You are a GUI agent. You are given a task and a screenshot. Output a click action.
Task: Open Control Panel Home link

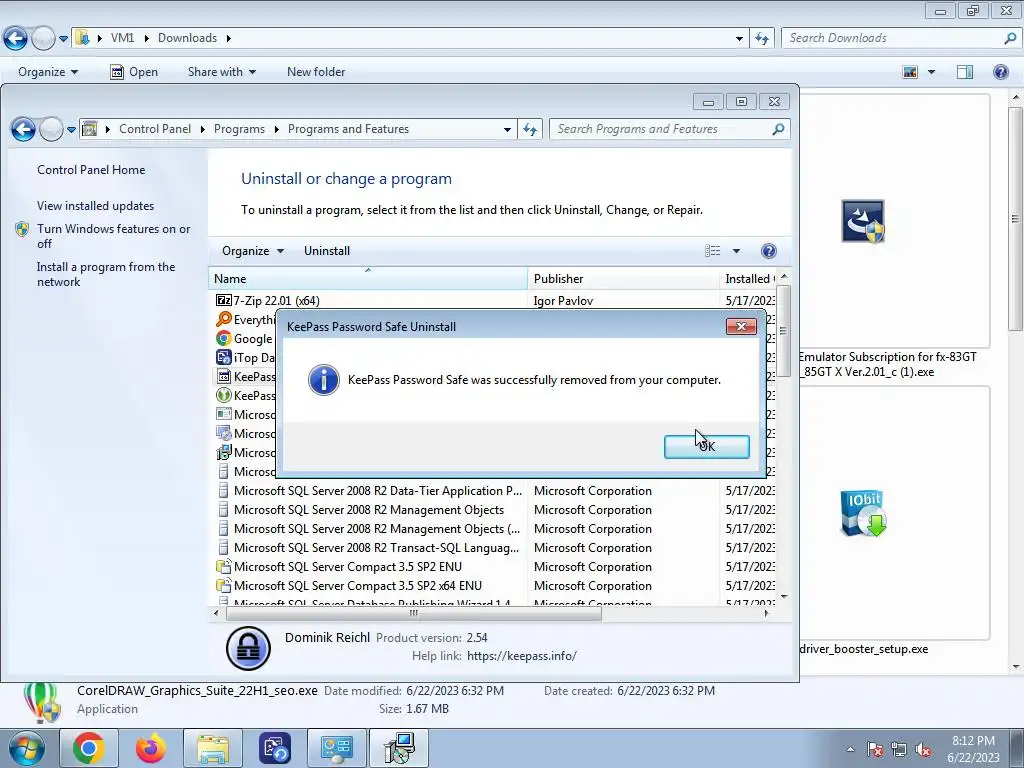[x=91, y=170]
